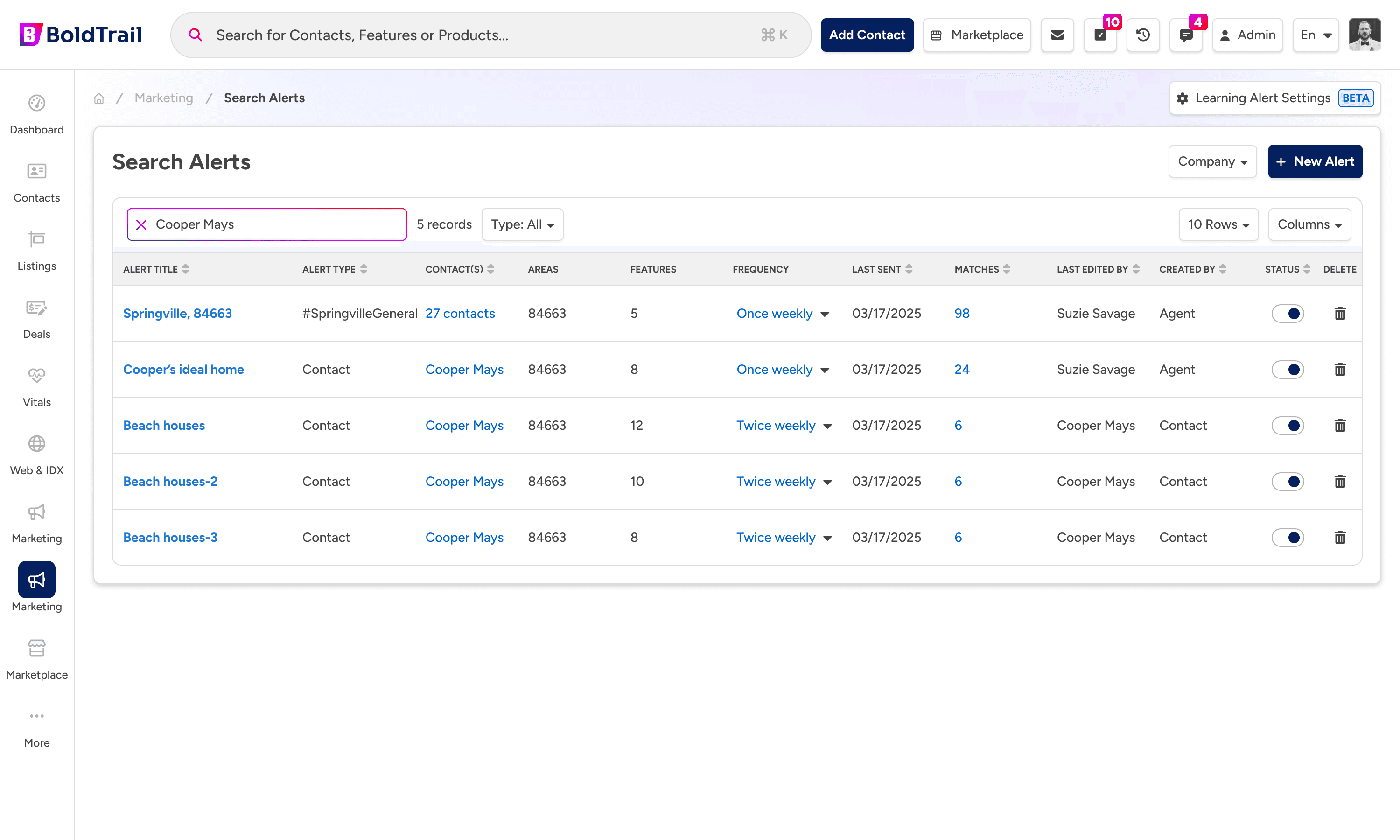Sort by Alert Type column header
1400x840 pixels.
(335, 269)
